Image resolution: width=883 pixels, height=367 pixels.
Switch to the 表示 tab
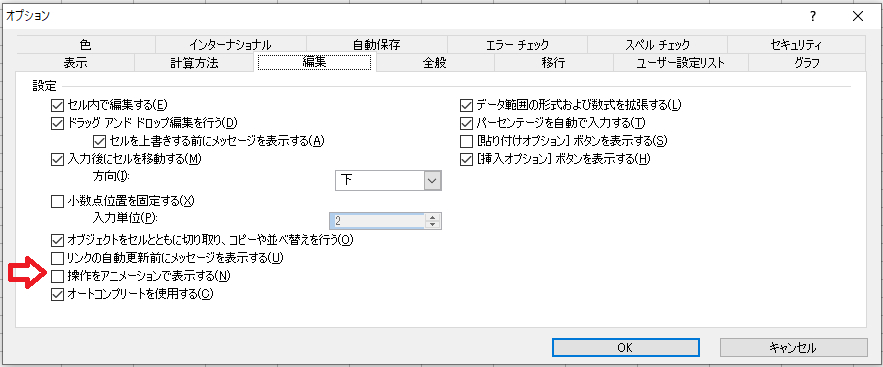(75, 62)
